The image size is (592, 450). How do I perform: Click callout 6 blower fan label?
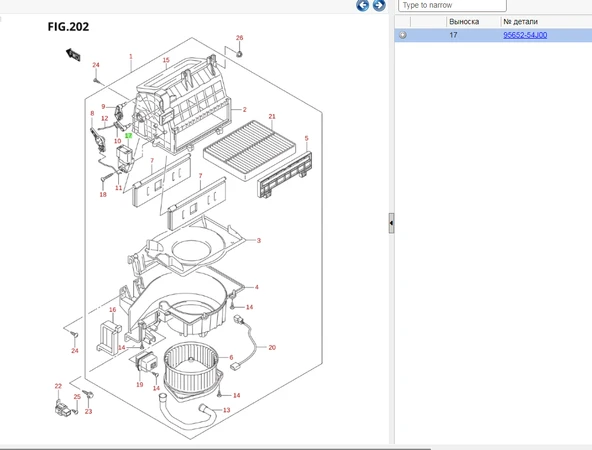[231, 357]
